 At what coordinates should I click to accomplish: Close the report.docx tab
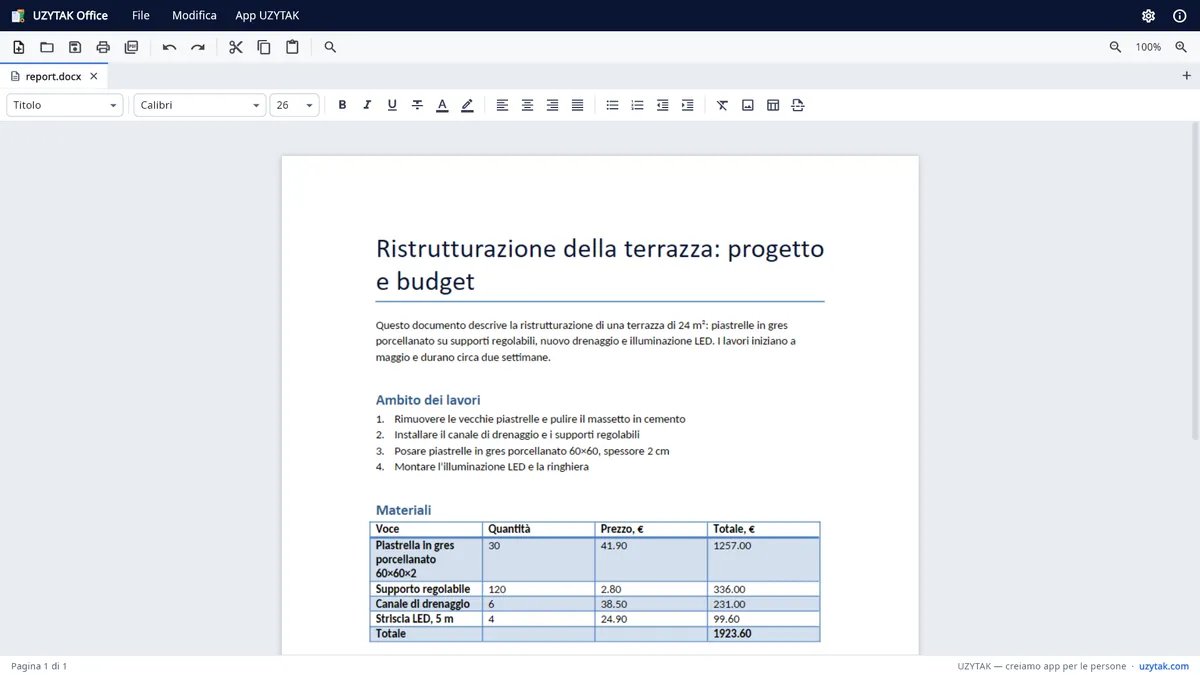click(94, 76)
